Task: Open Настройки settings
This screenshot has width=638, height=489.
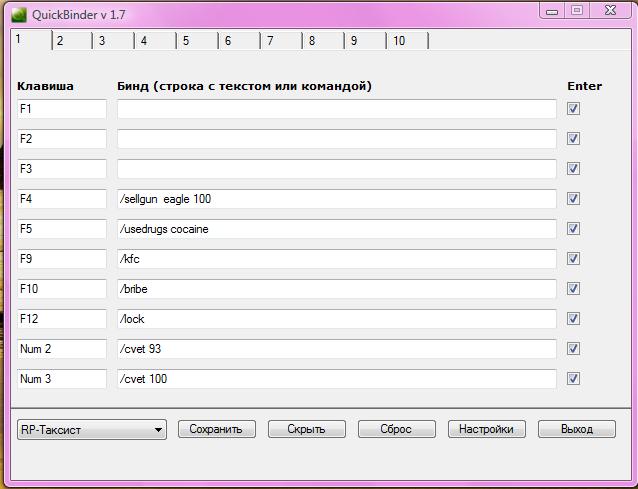Action: click(x=487, y=429)
